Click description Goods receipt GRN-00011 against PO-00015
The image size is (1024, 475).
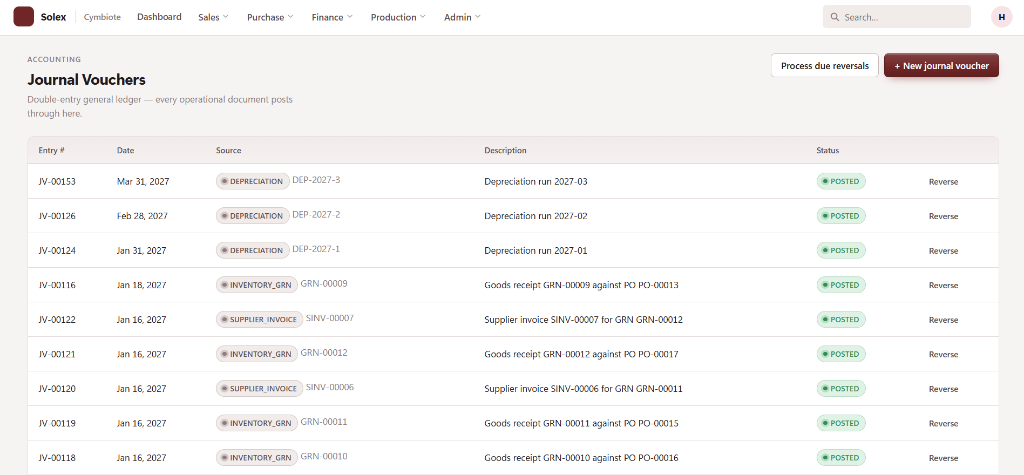point(581,423)
